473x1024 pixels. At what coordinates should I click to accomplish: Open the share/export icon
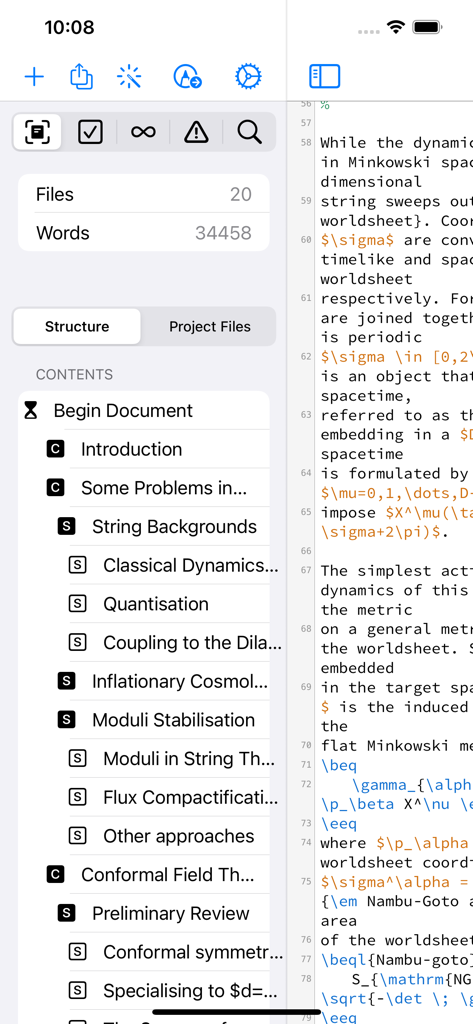tap(81, 77)
